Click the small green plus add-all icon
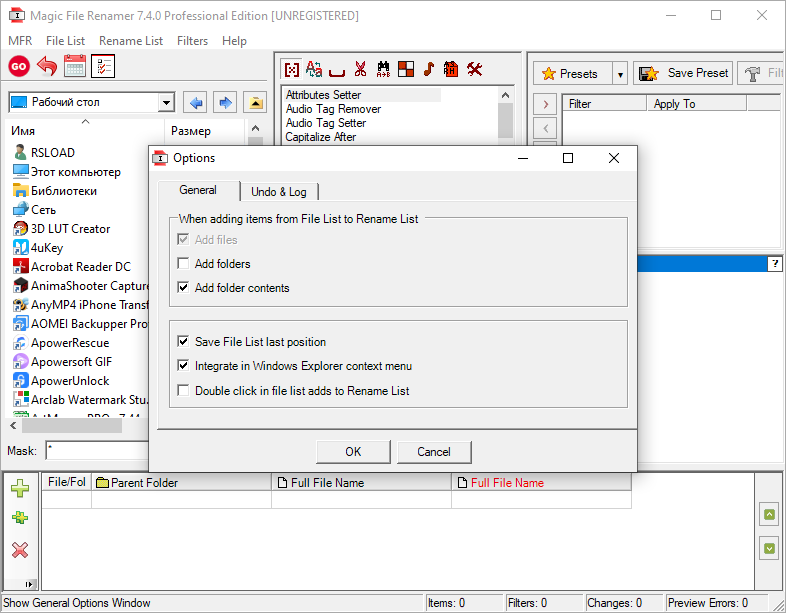786x613 pixels. point(20,518)
